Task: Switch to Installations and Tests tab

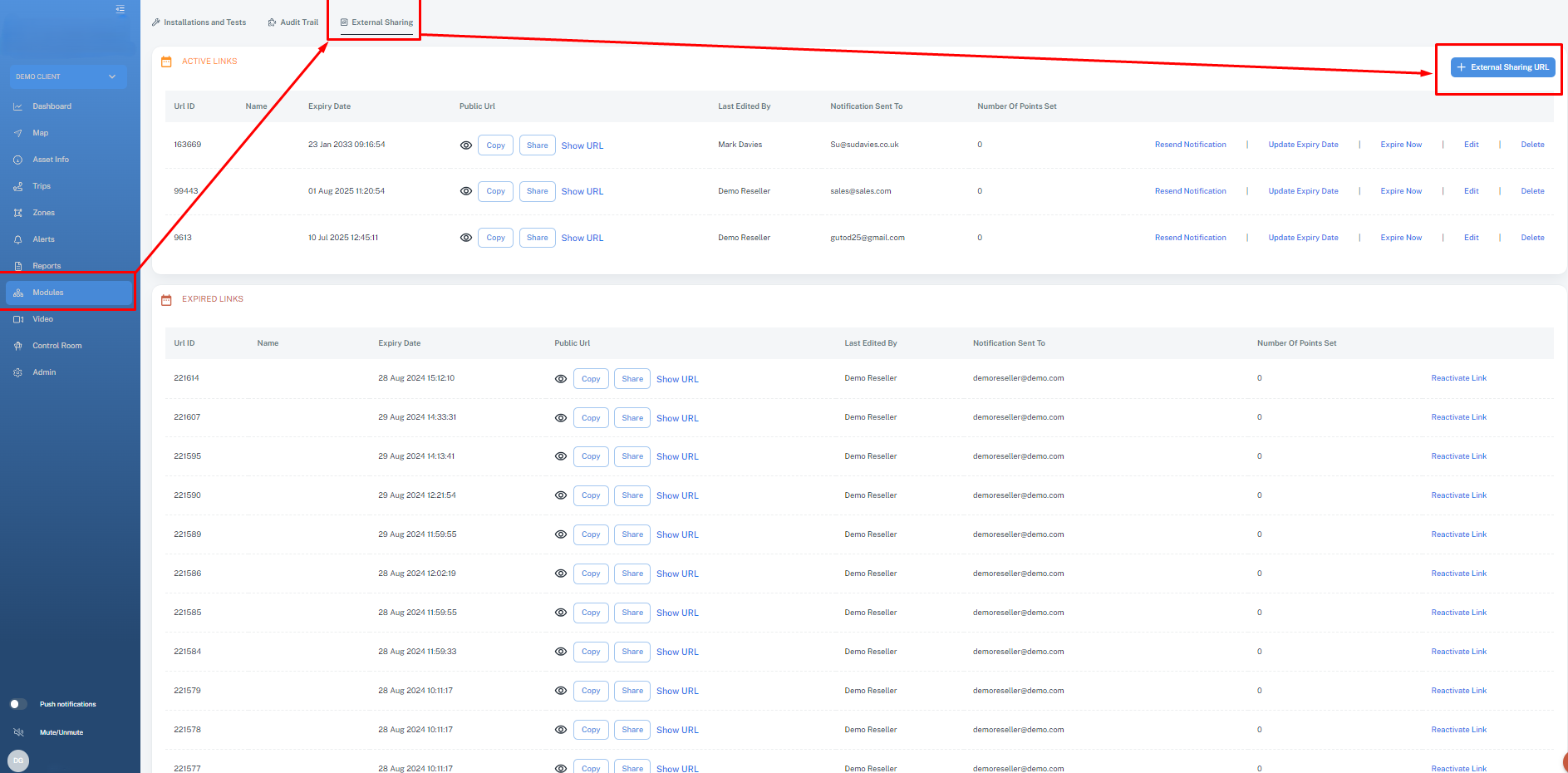Action: click(199, 22)
